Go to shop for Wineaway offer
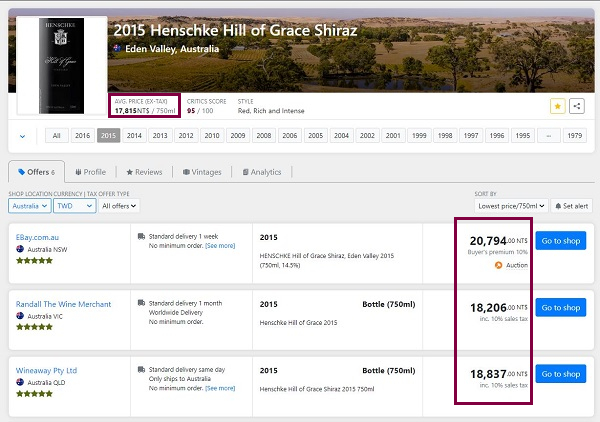 [561, 374]
